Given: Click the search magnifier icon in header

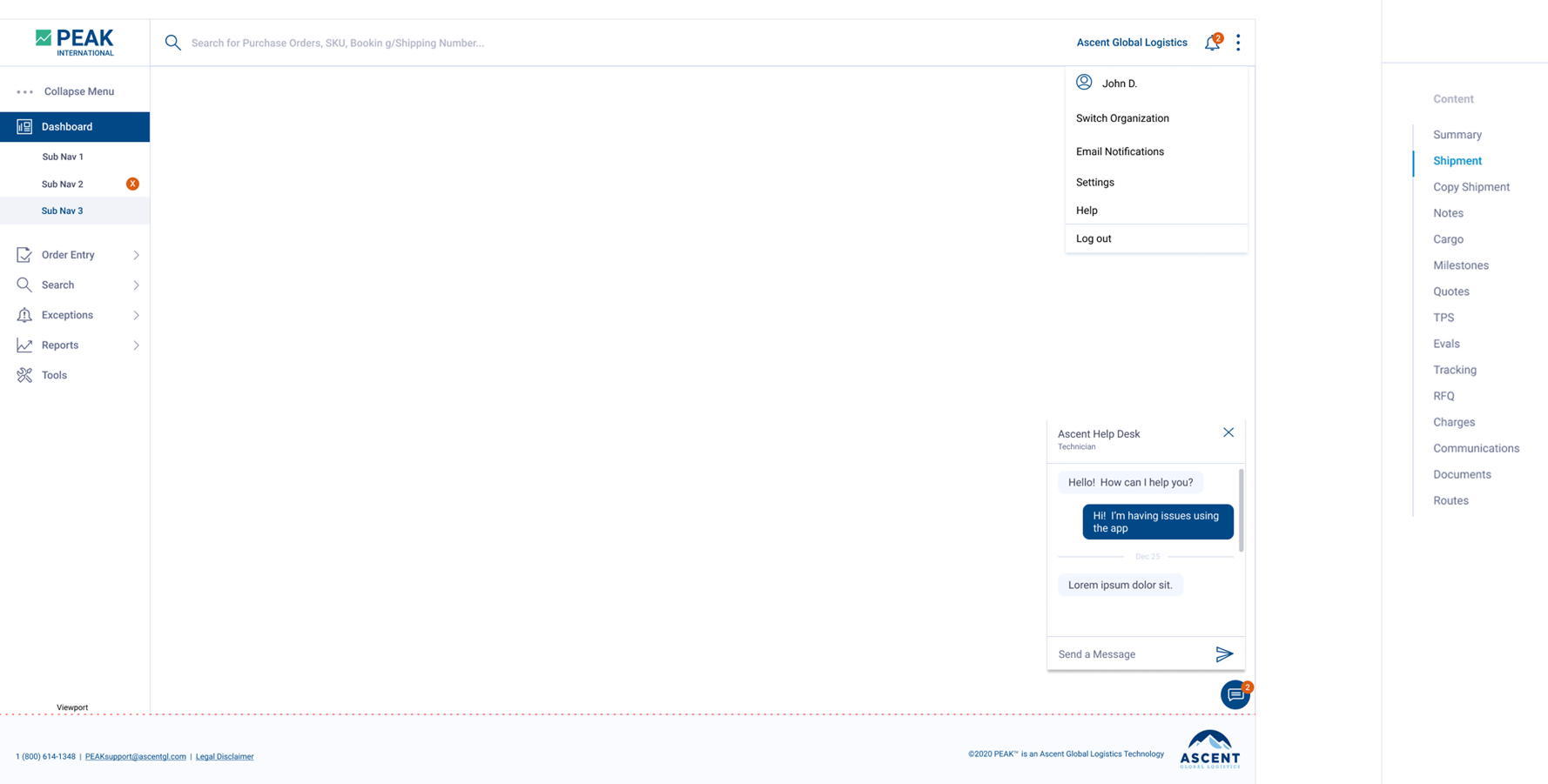Looking at the screenshot, I should [173, 43].
